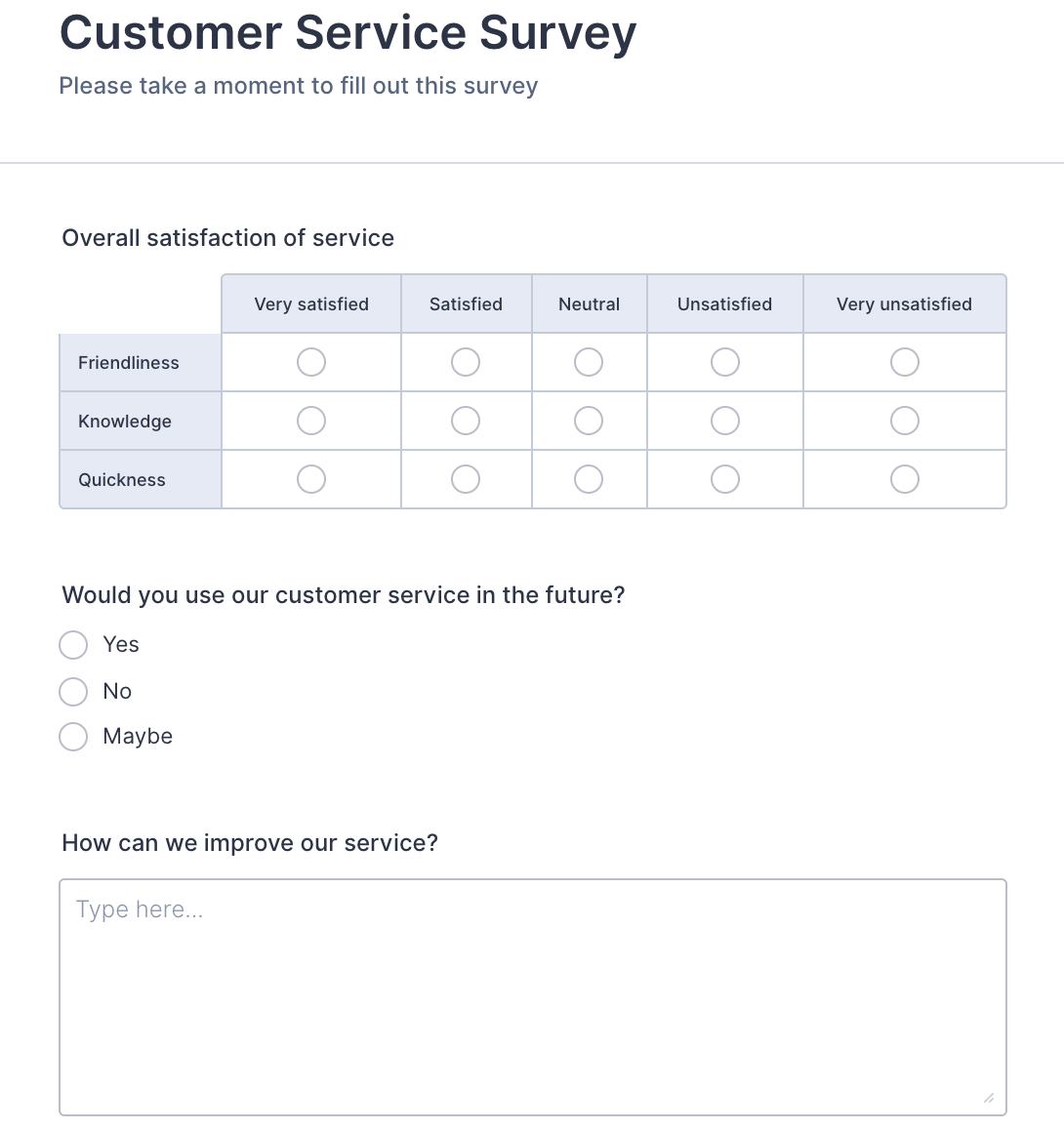Select No for future customer service use

coord(74,692)
